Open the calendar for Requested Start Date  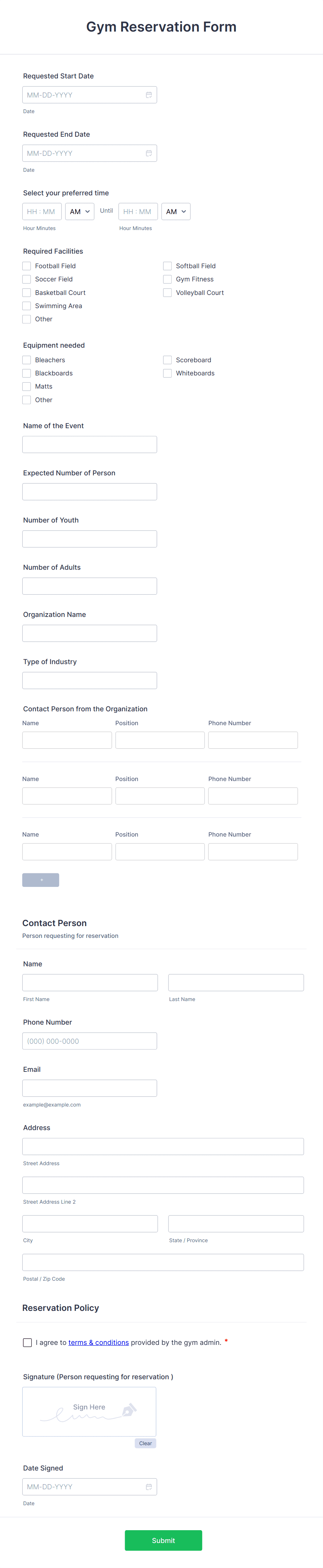click(x=149, y=94)
